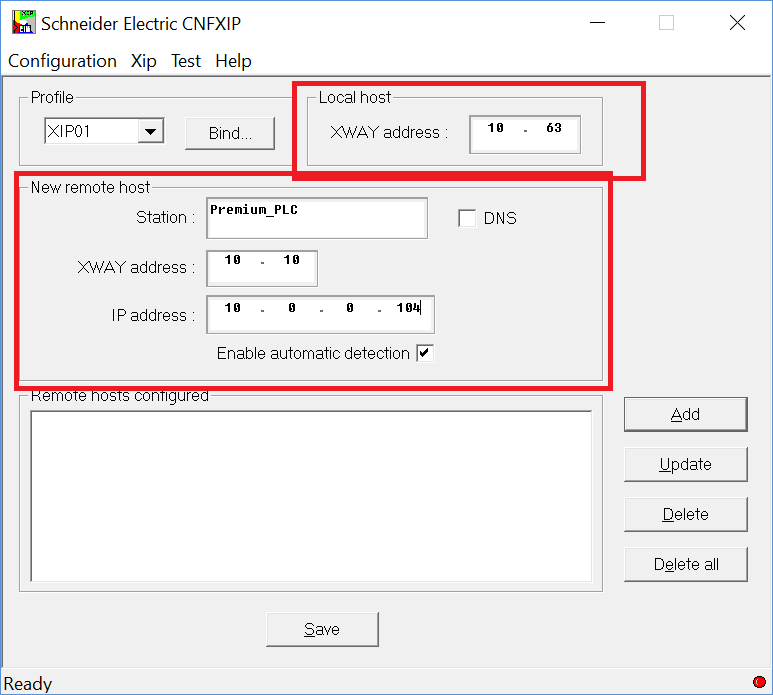Click the CNFXIP application icon in title bar

coord(23,23)
